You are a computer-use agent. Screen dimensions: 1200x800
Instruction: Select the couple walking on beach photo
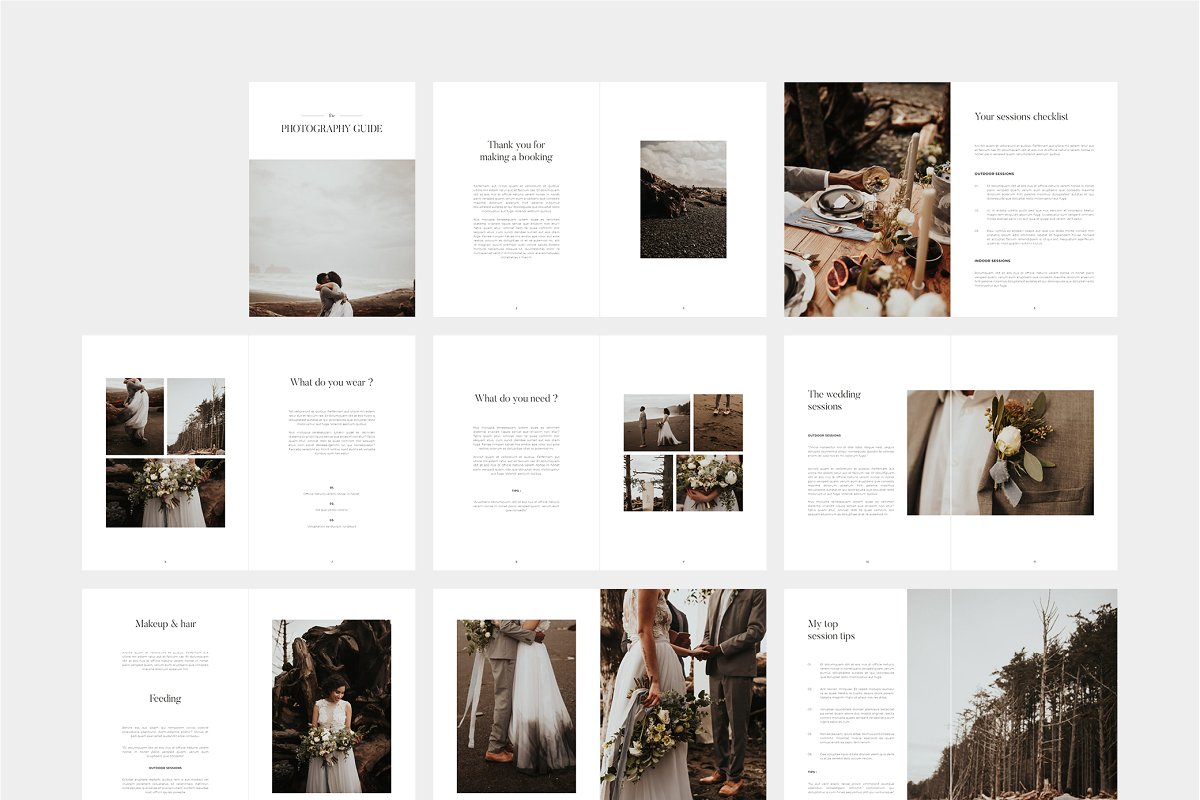click(656, 422)
